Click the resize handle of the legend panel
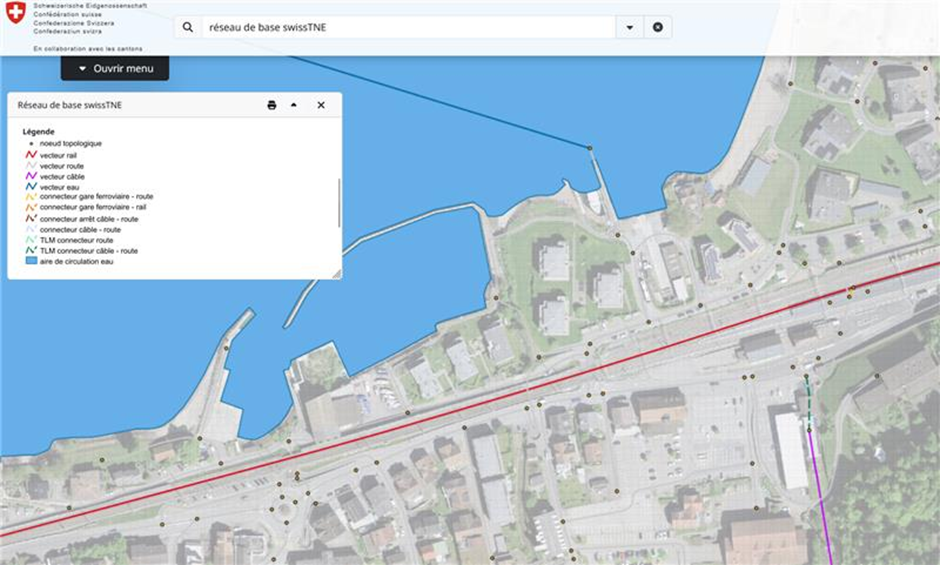Screen dimensions: 940x565 click(x=337, y=274)
